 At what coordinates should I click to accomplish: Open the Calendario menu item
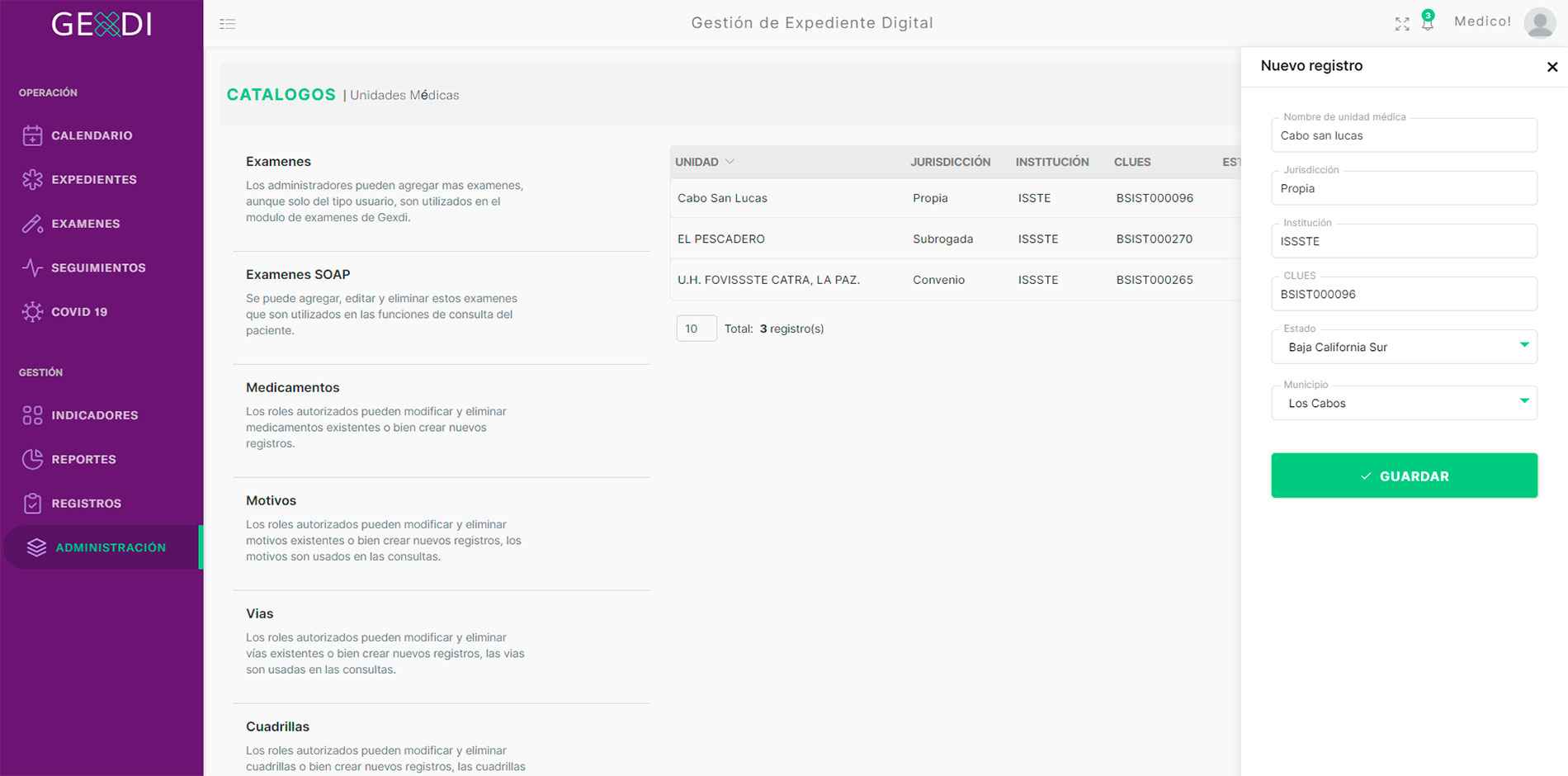point(92,135)
